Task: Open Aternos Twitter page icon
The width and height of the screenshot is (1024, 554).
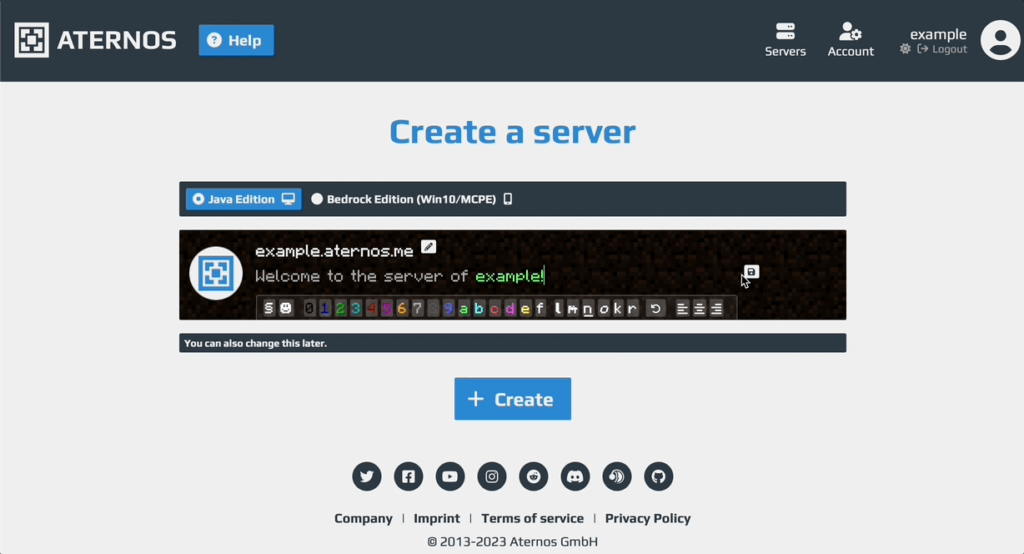Action: click(366, 476)
